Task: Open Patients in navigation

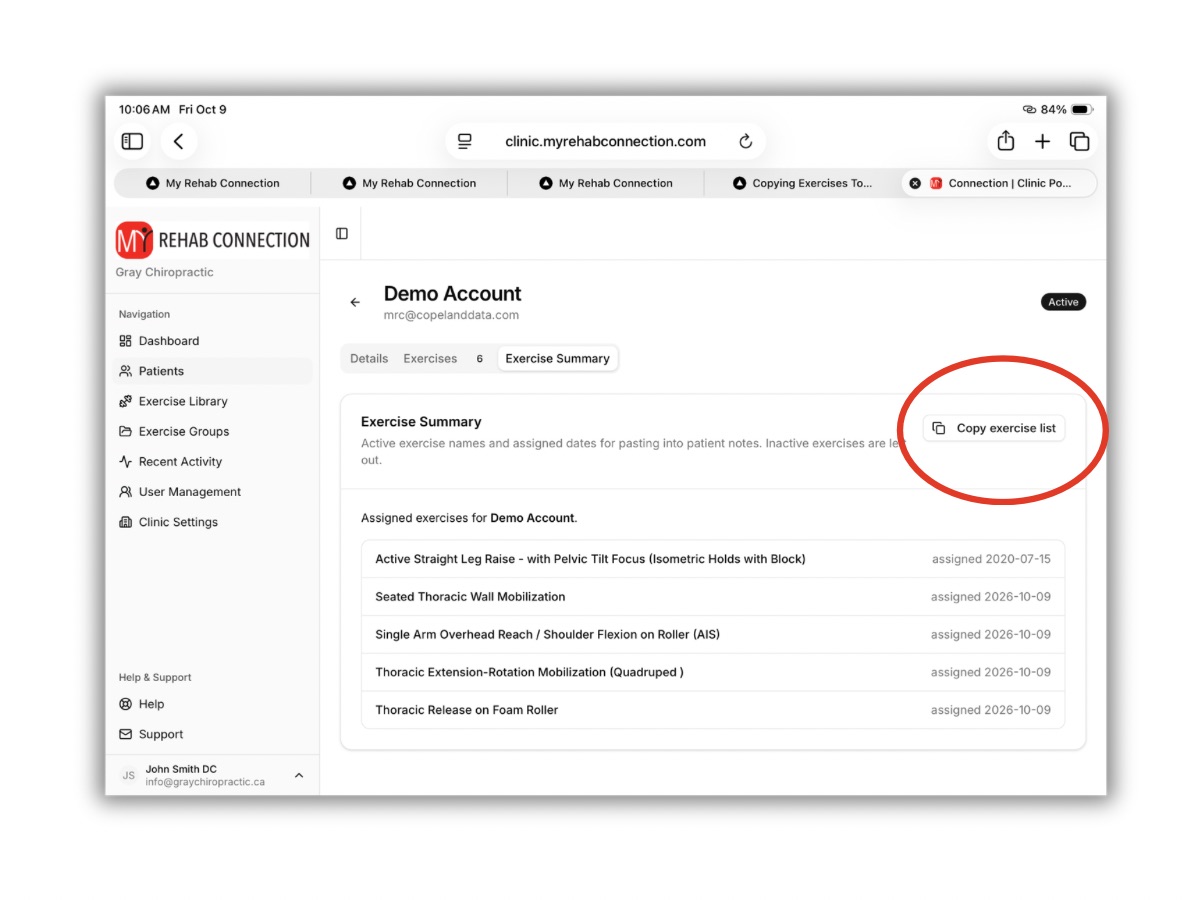Action: pos(213,371)
